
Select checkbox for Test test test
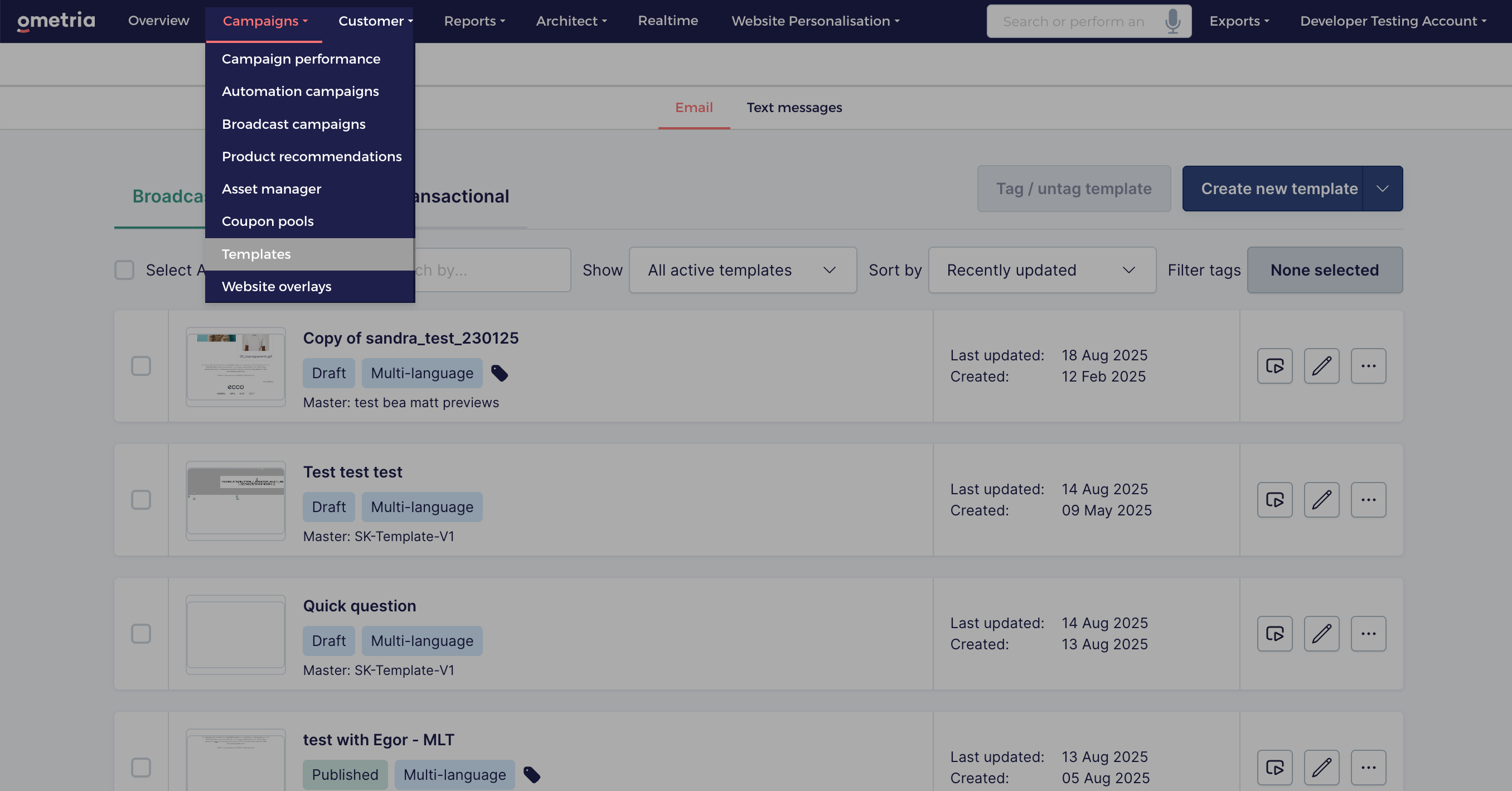[141, 500]
